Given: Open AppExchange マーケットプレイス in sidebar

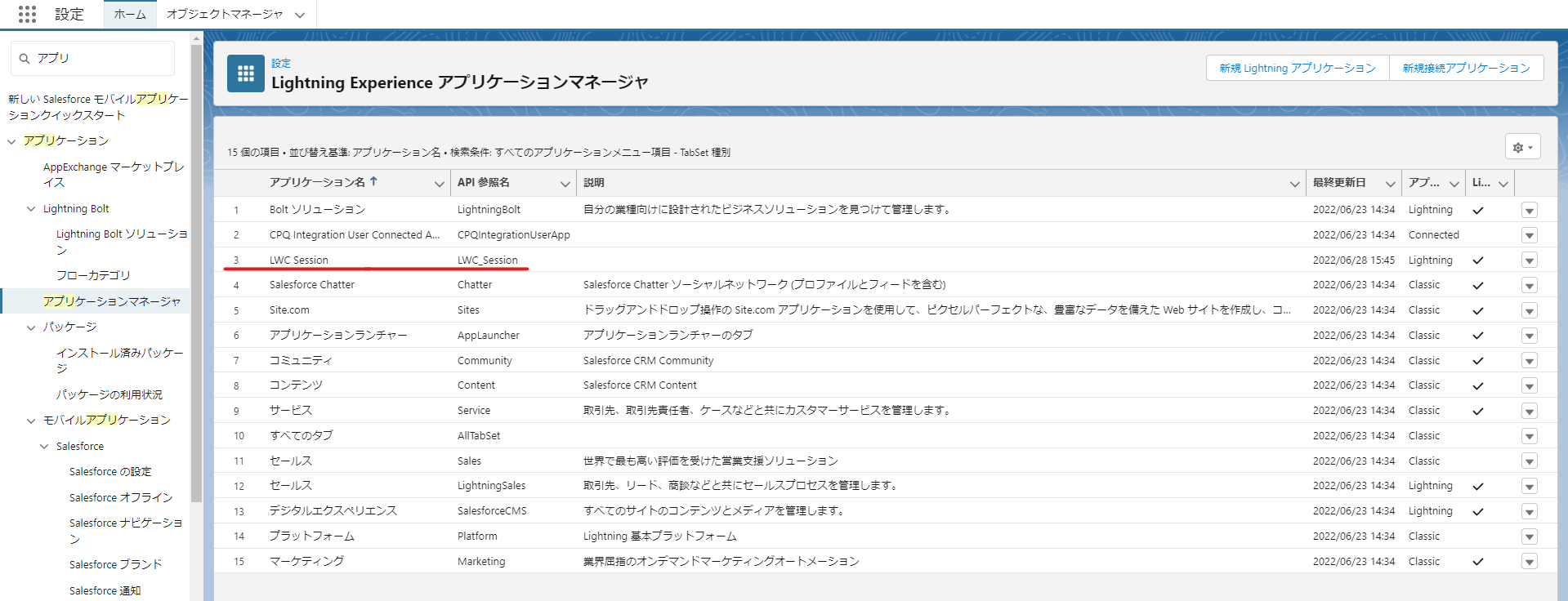Looking at the screenshot, I should coord(114,174).
